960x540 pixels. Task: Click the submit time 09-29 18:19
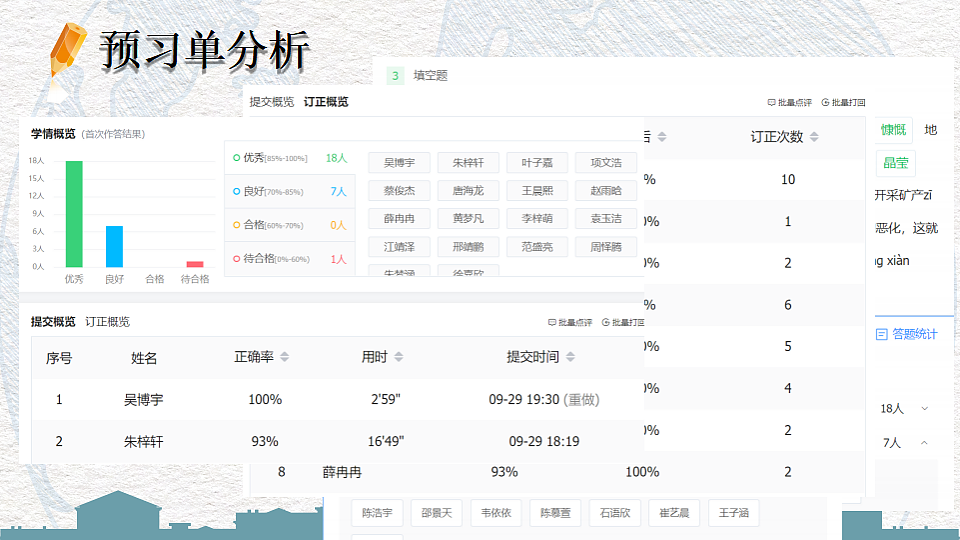(544, 441)
